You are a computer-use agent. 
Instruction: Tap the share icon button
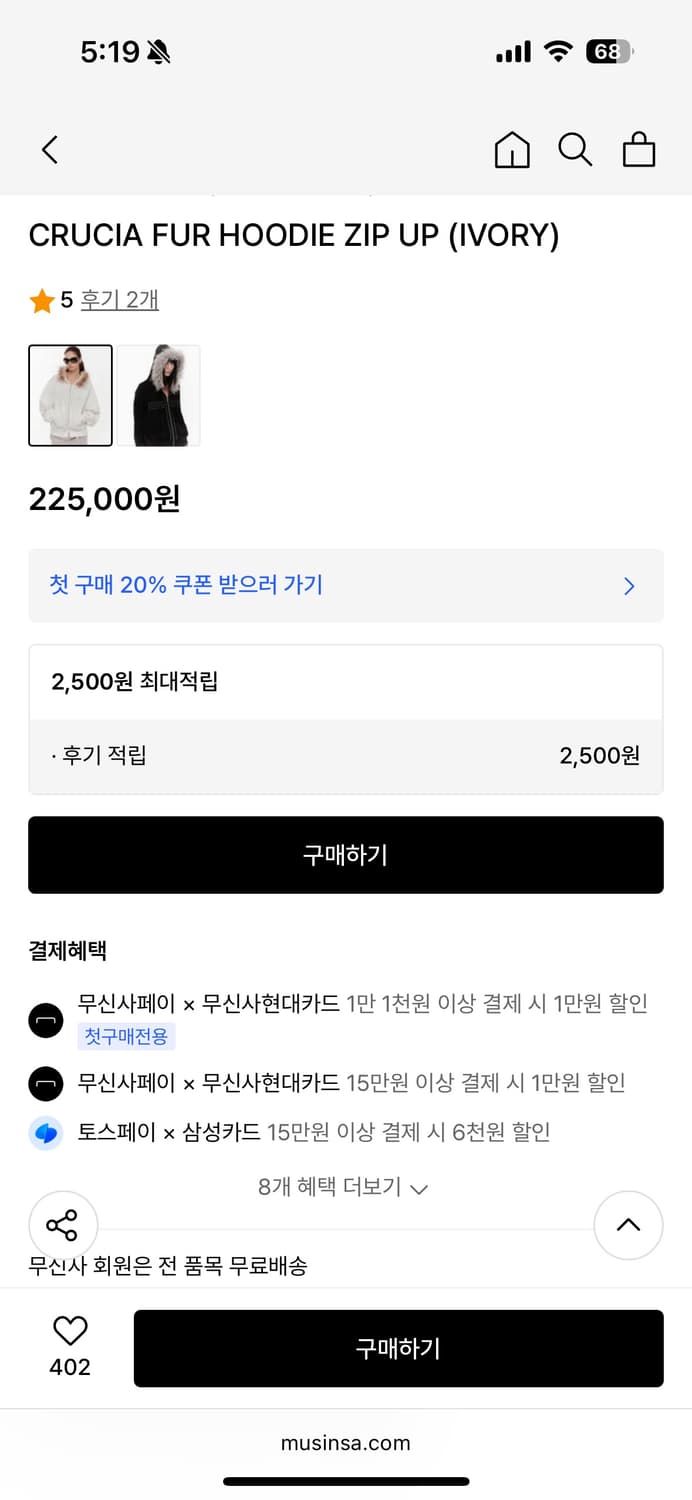62,1225
